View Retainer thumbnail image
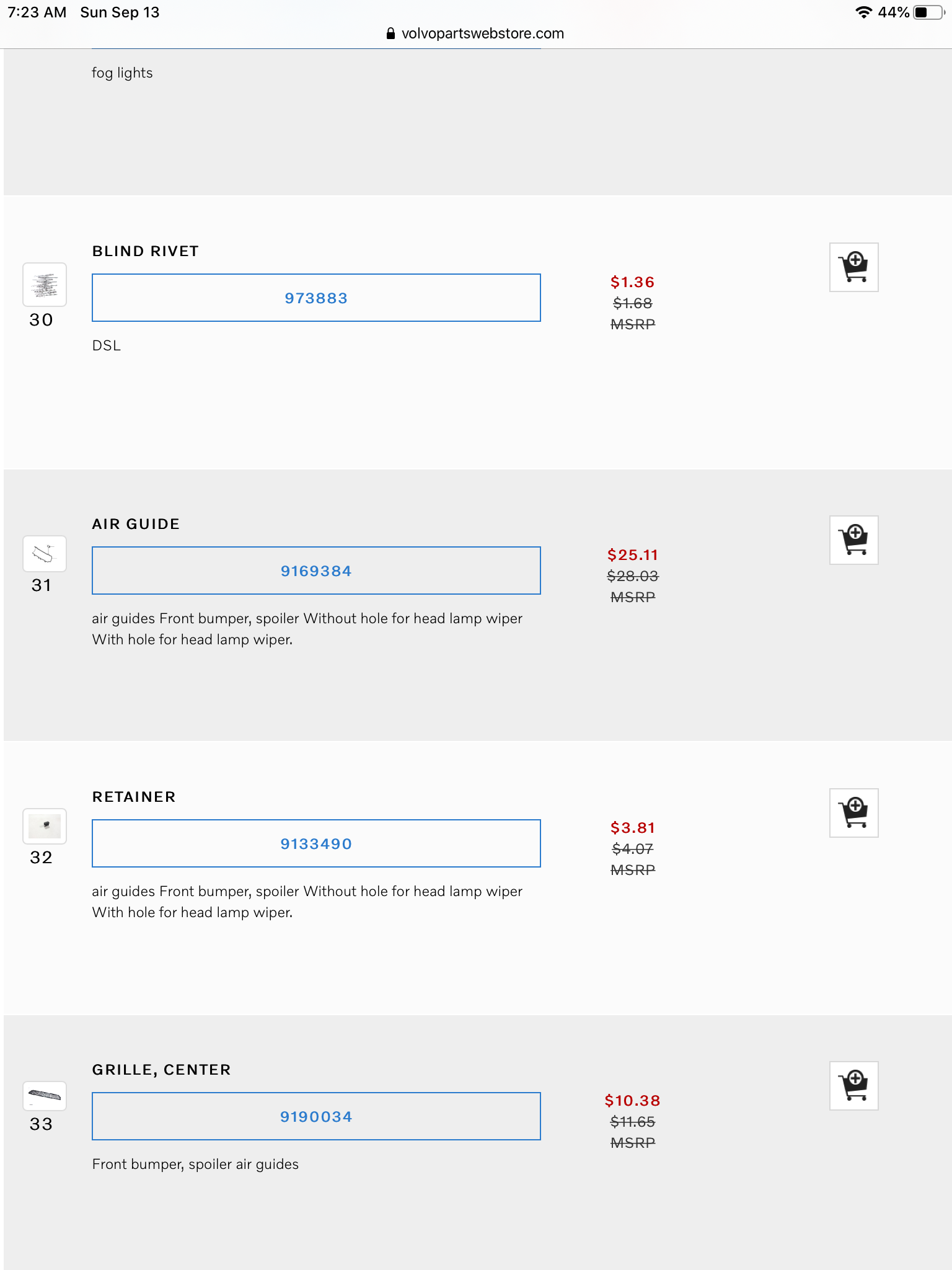The image size is (952, 1270). (45, 827)
